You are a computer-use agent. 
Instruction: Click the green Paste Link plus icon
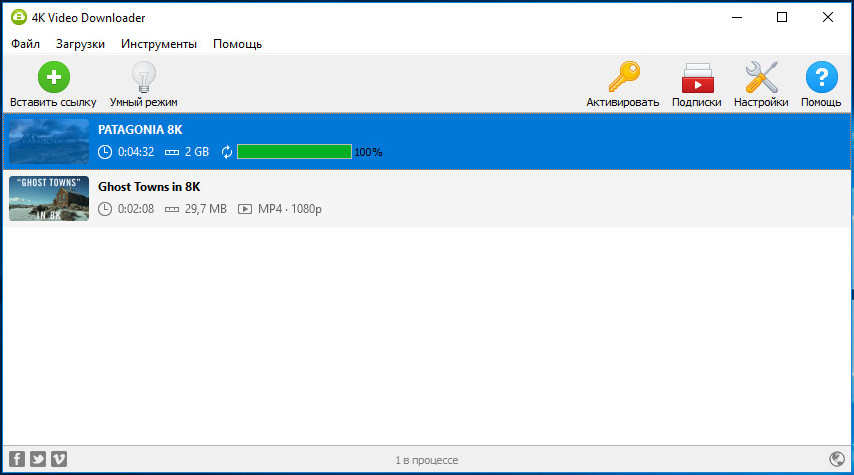tap(54, 77)
